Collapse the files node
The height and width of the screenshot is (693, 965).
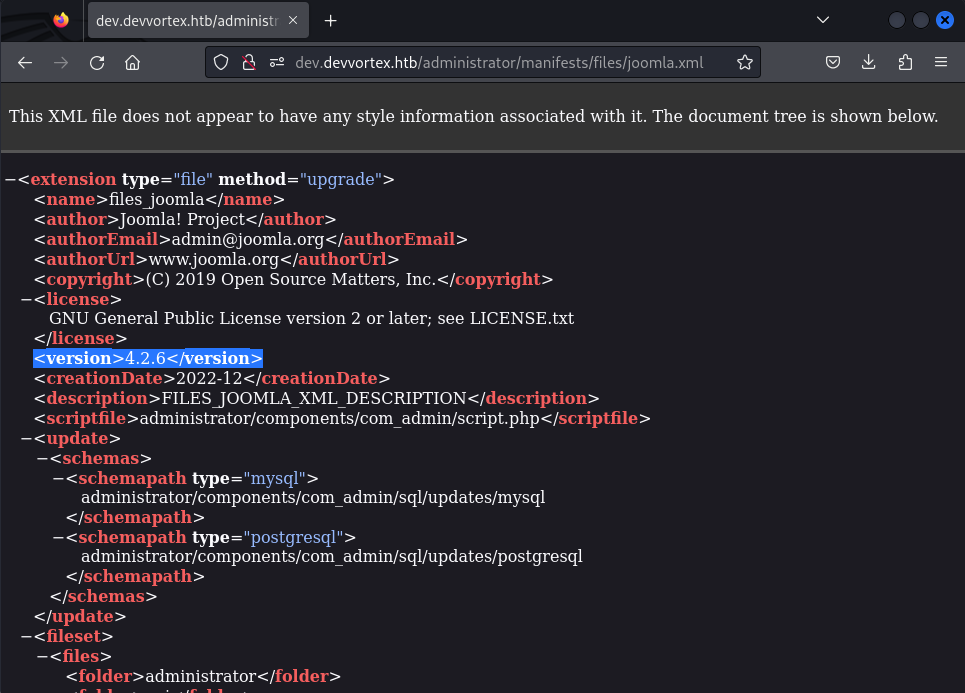click(x=42, y=656)
